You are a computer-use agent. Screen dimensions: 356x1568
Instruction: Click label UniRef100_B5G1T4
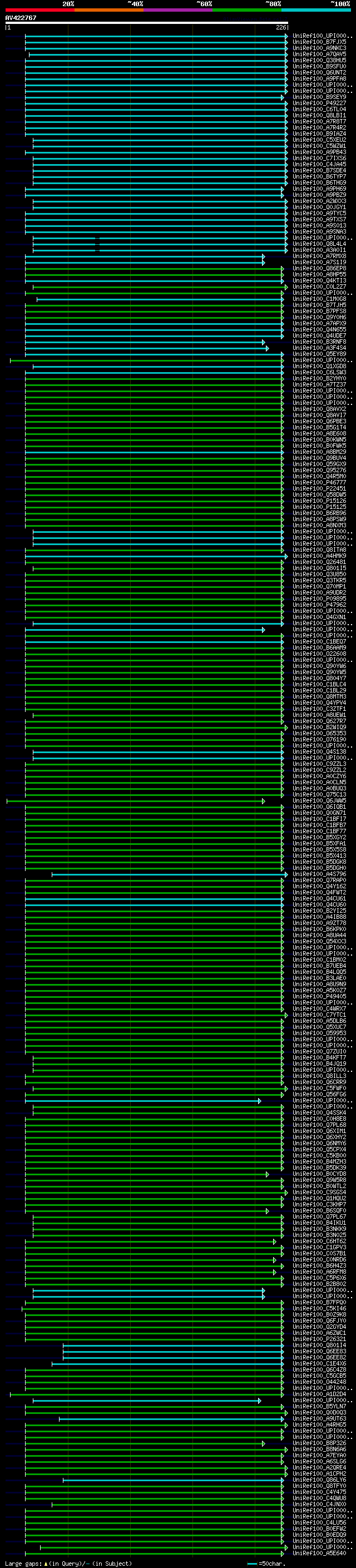tap(319, 428)
